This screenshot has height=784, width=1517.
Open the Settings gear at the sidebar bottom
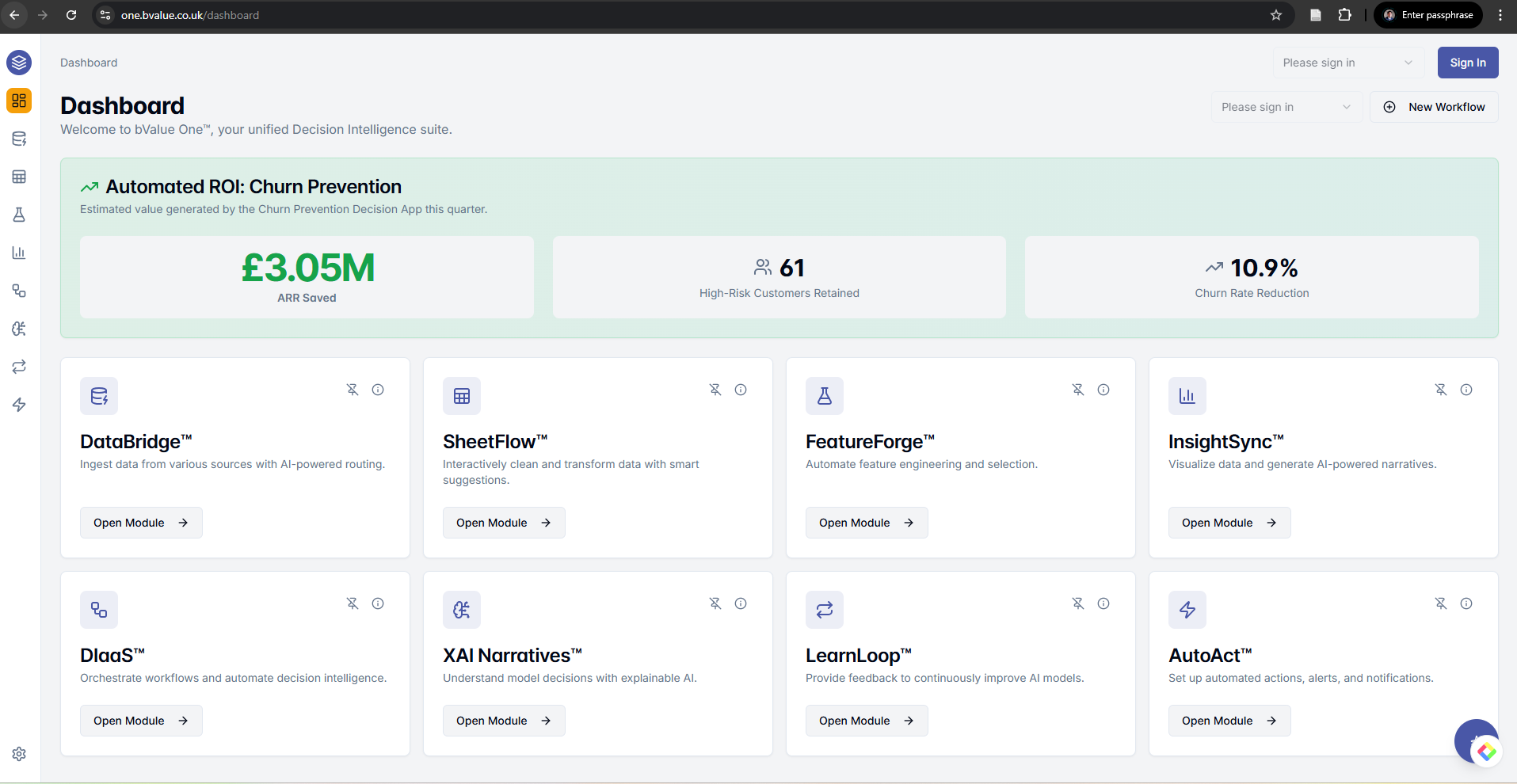click(19, 754)
